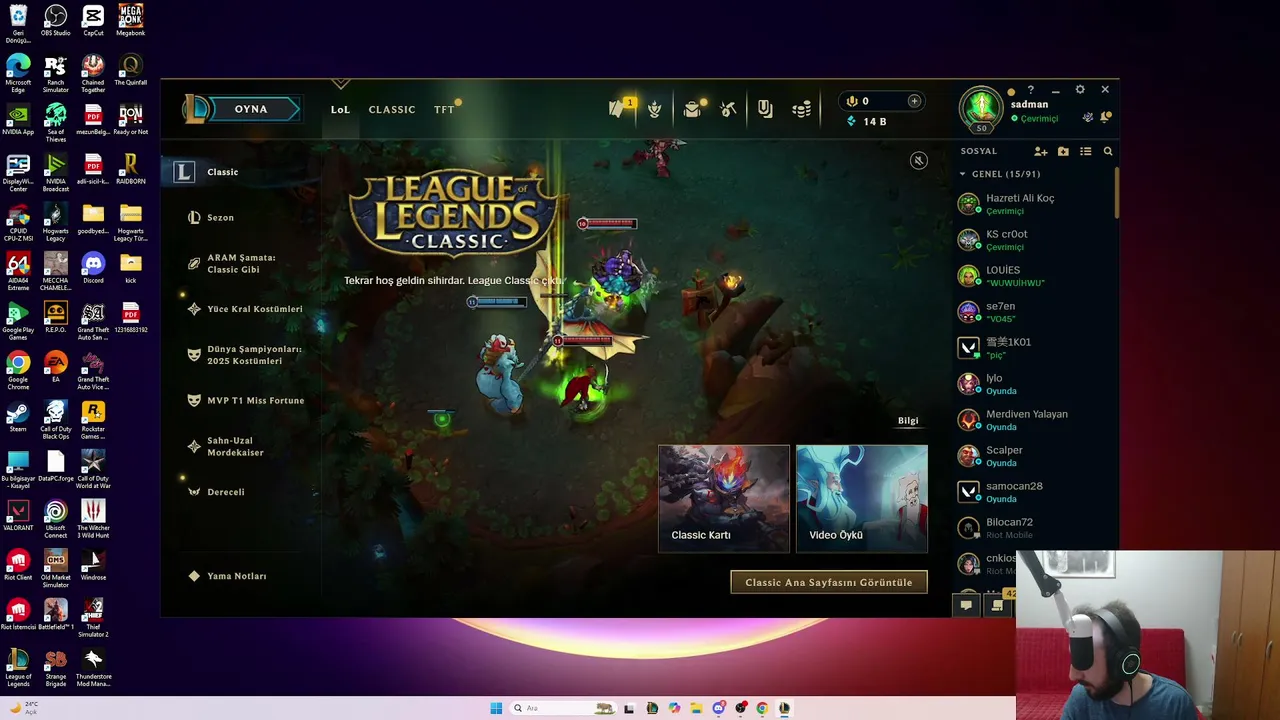Open File Explorer from the taskbar
Viewport: 1280px width, 720px height.
click(696, 708)
